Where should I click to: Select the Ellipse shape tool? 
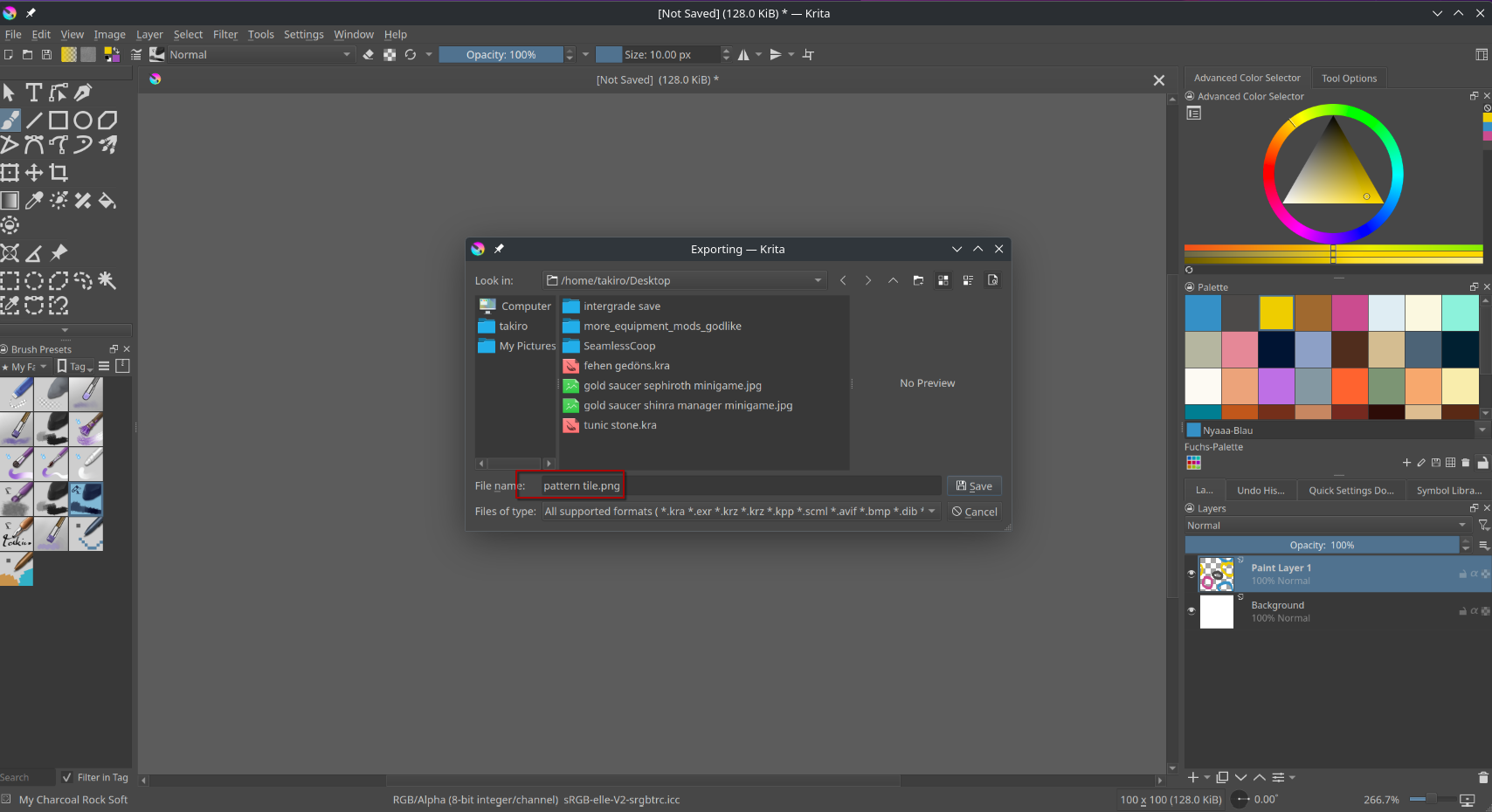point(83,120)
